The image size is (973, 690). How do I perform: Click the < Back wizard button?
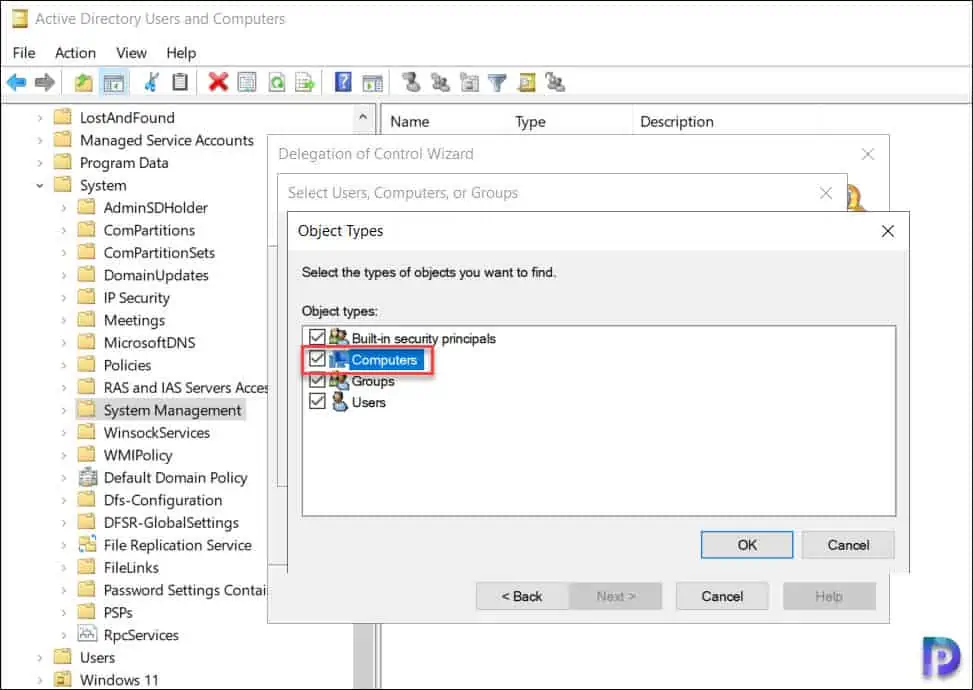tap(522, 596)
